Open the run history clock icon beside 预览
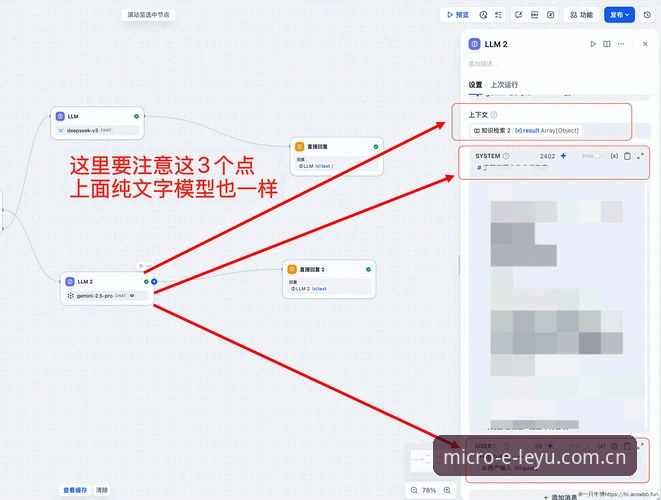The height and width of the screenshot is (500, 661). [484, 15]
